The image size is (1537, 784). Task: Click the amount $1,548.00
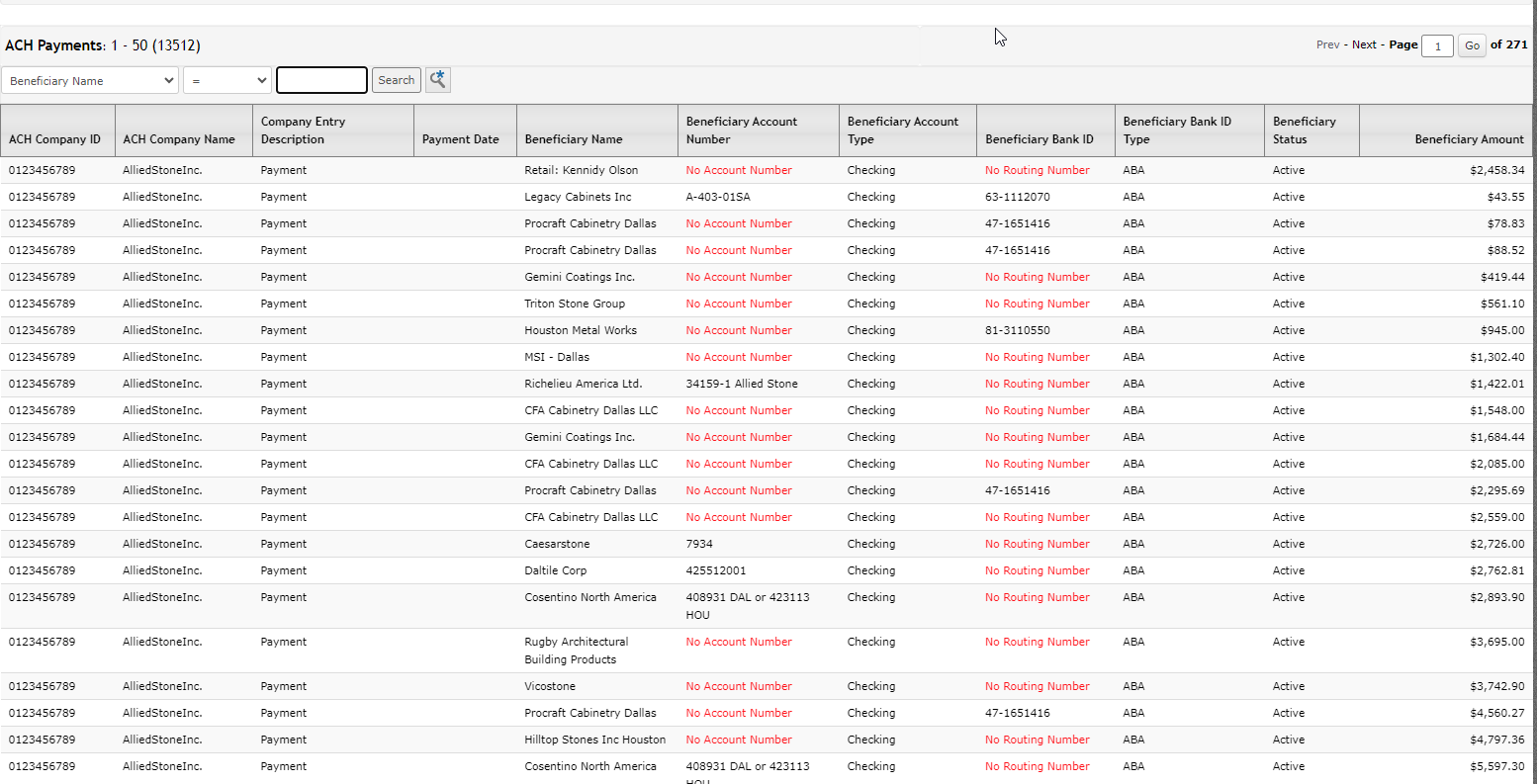click(1497, 410)
